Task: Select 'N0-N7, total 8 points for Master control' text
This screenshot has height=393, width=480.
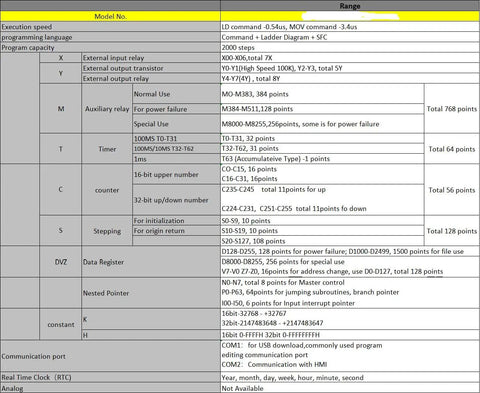Action: (283, 282)
